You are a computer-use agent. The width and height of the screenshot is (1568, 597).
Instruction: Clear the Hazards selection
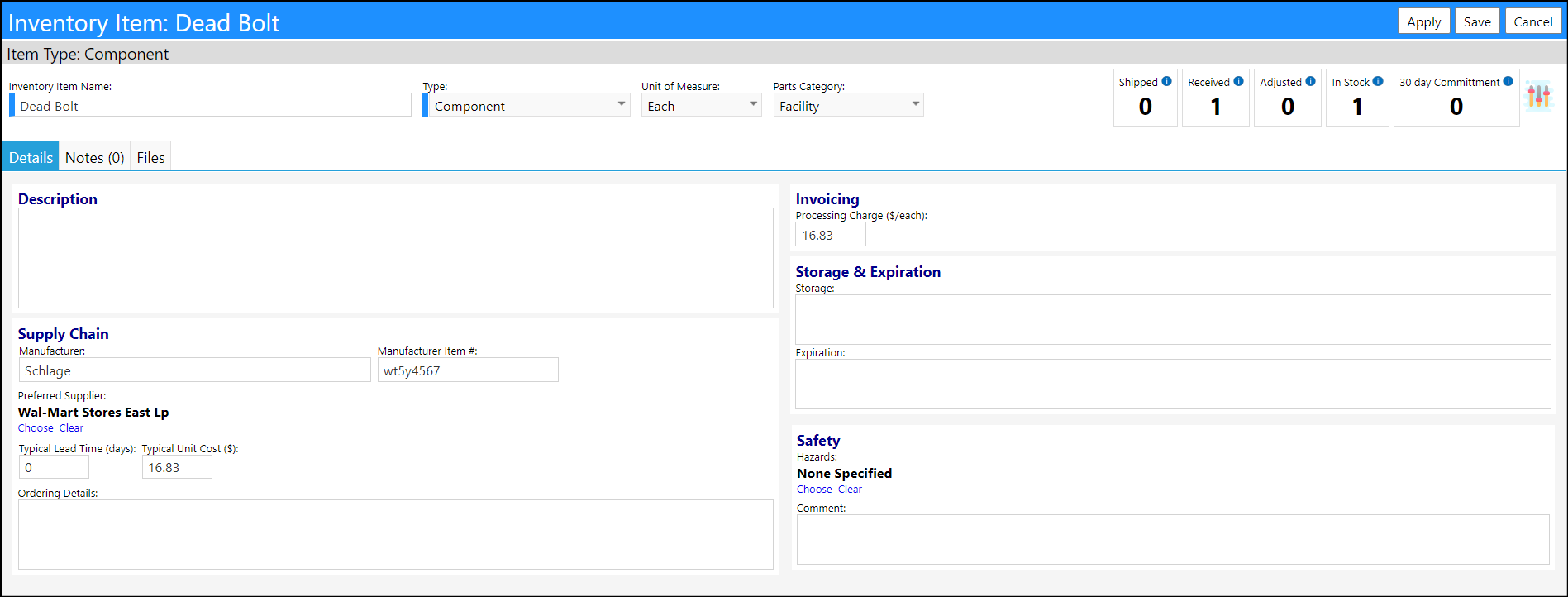pyautogui.click(x=850, y=489)
